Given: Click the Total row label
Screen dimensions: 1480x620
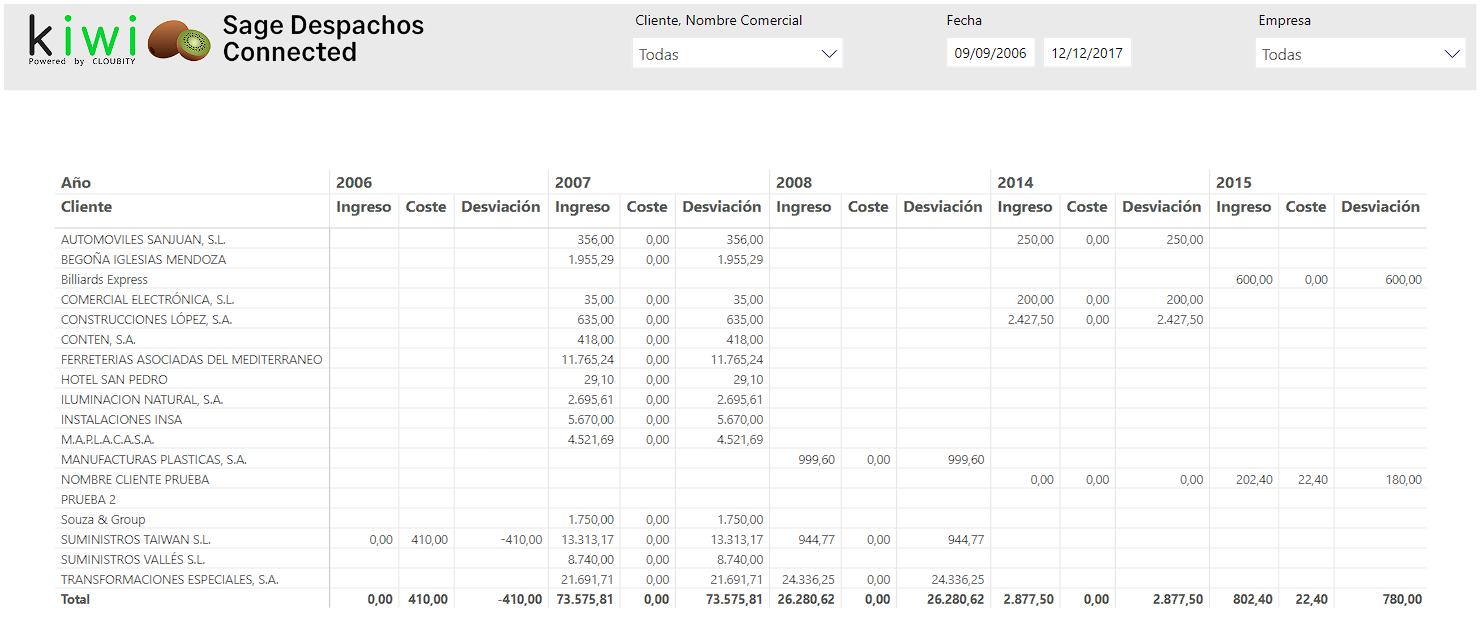Looking at the screenshot, I should pyautogui.click(x=75, y=600).
